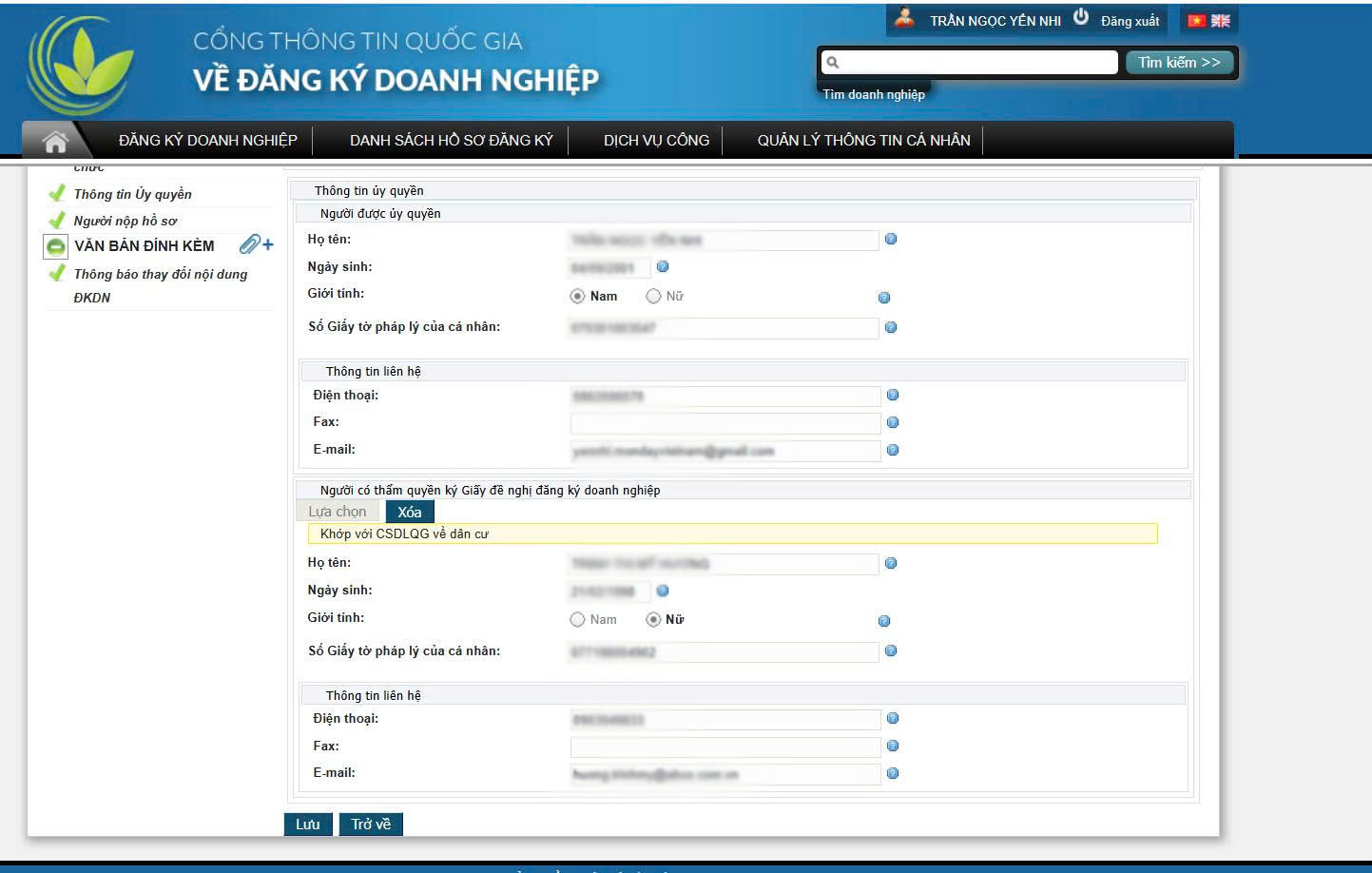
Task: Click the home icon in navigation bar
Action: 56,142
